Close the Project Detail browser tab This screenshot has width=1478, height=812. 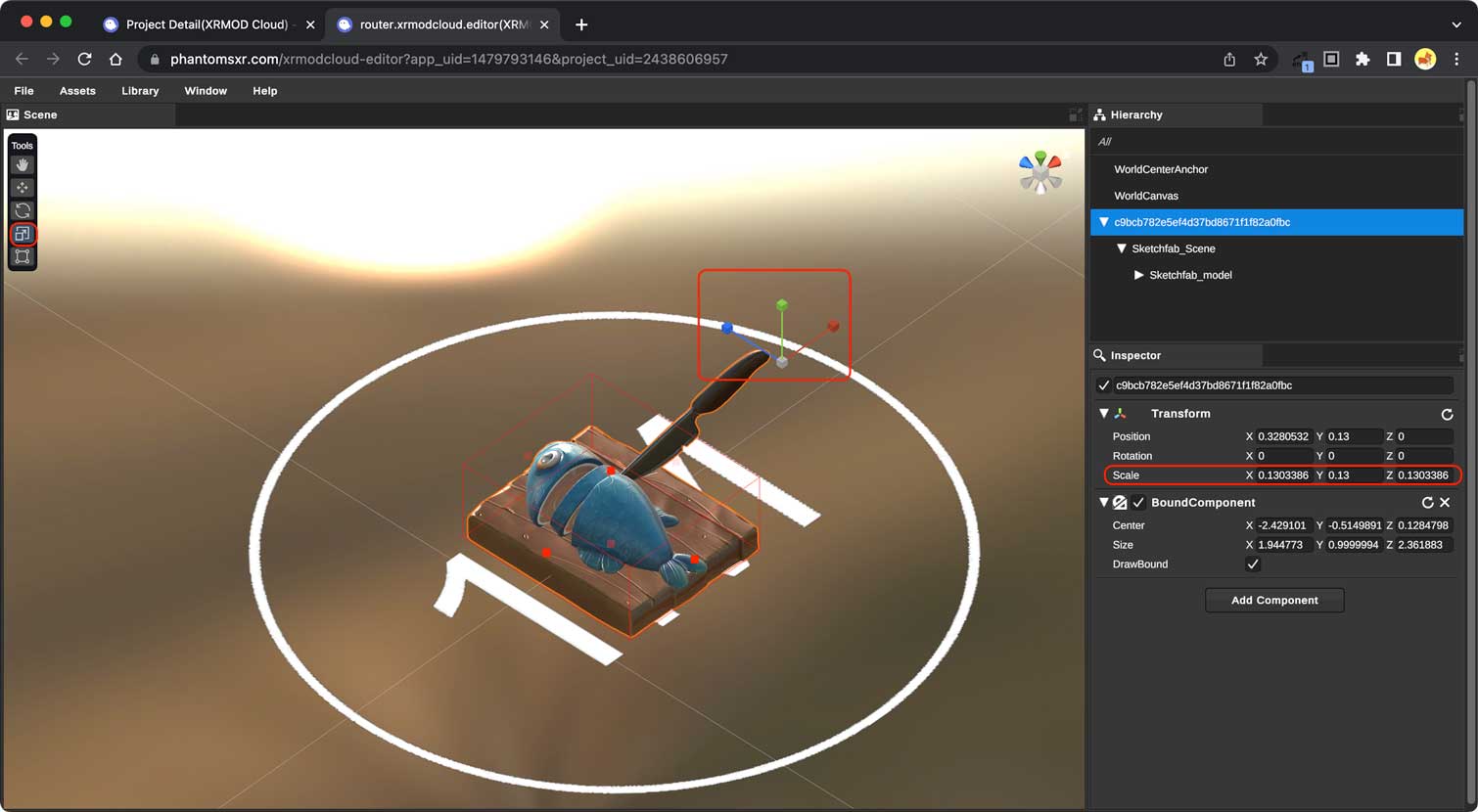pos(310,24)
